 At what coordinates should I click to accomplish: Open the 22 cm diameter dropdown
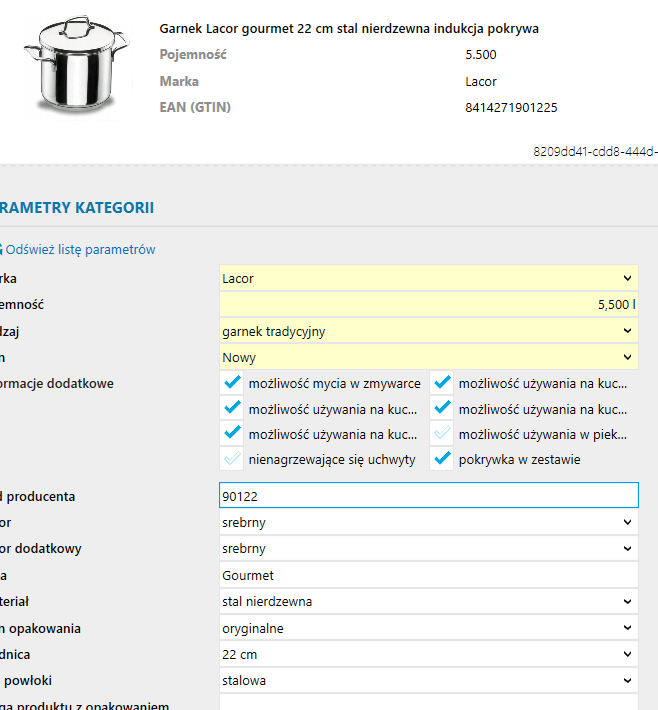point(428,654)
